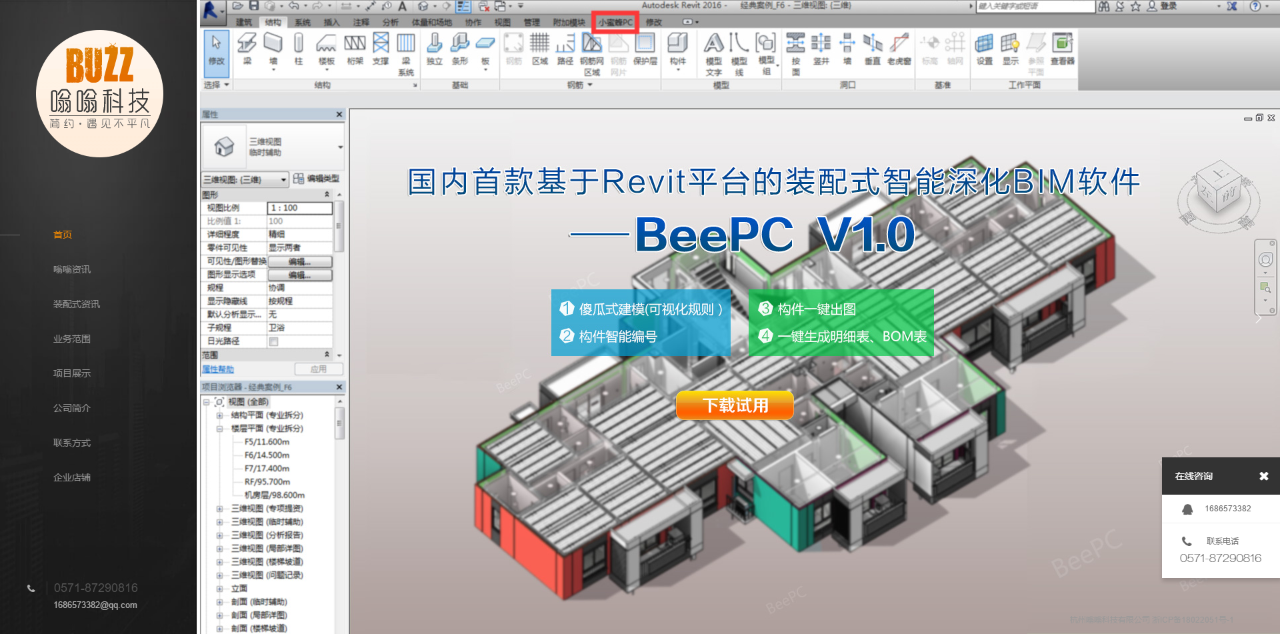Viewport: 1280px width, 634px height.
Task: Open the Revit application menu logo
Action: (x=211, y=11)
